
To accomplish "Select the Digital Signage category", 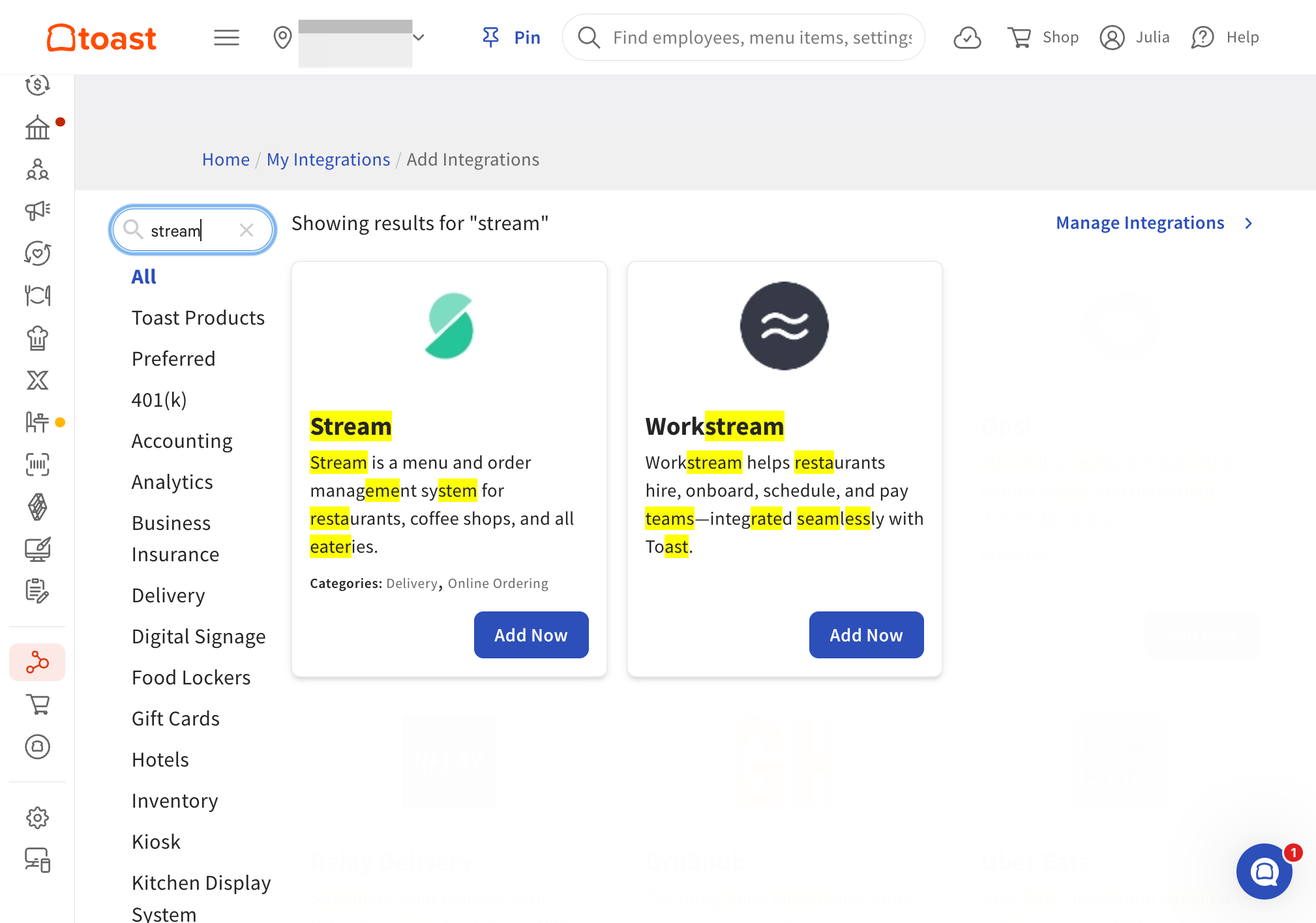I will coord(199,637).
